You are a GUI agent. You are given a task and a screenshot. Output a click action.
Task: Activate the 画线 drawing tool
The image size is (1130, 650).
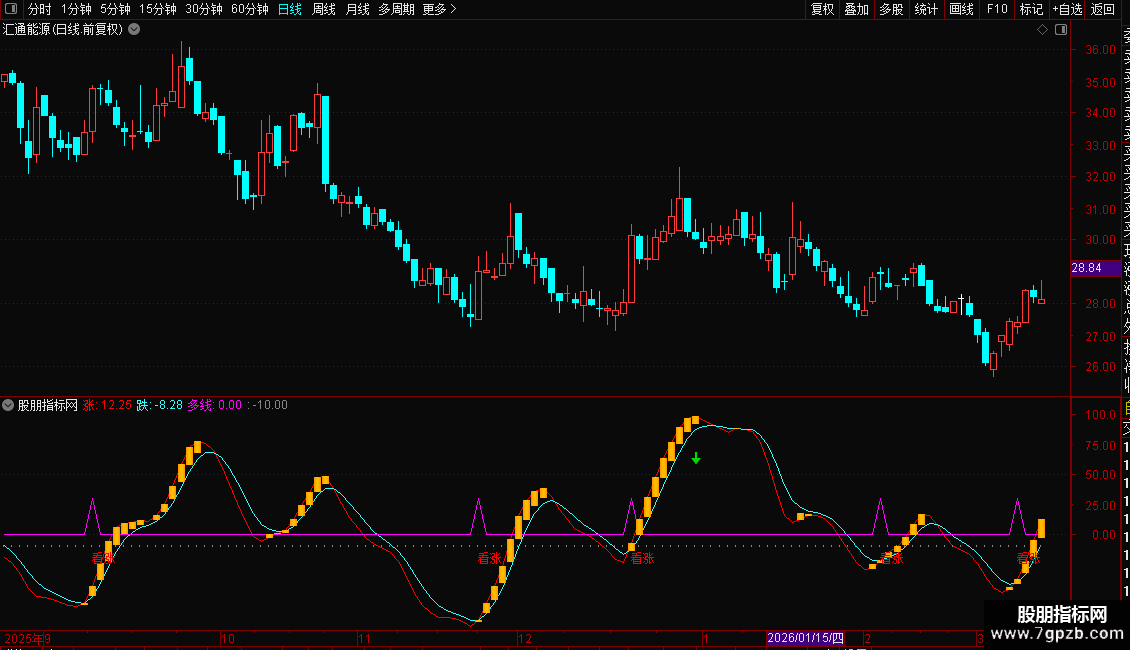pyautogui.click(x=961, y=9)
